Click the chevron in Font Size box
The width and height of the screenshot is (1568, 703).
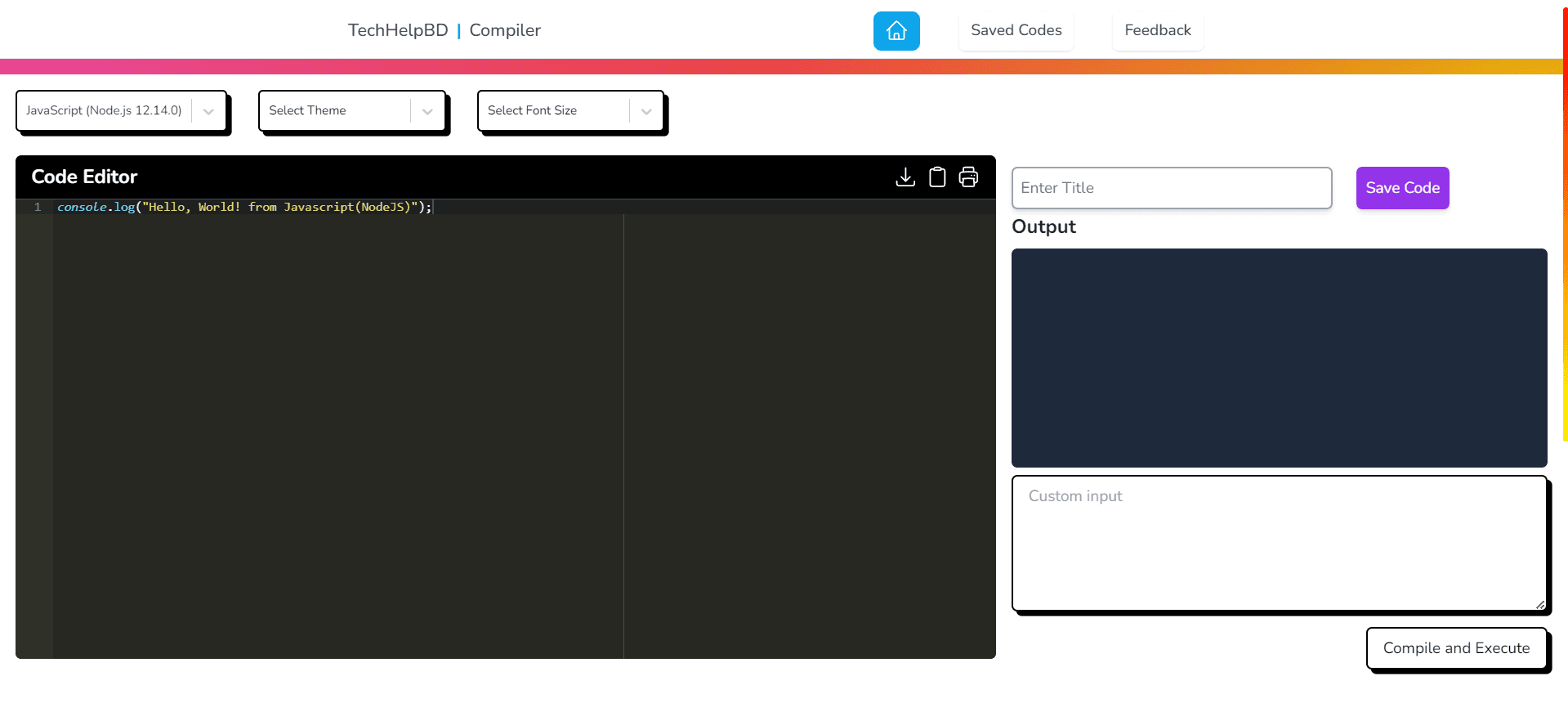[x=646, y=111]
